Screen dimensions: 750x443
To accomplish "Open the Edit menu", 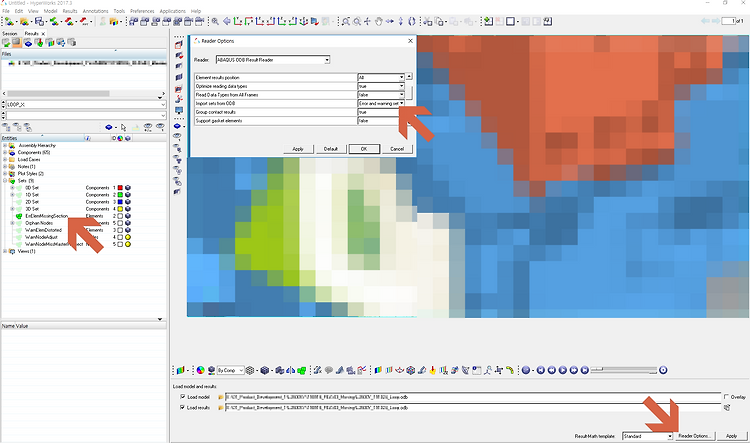I will (19, 11).
